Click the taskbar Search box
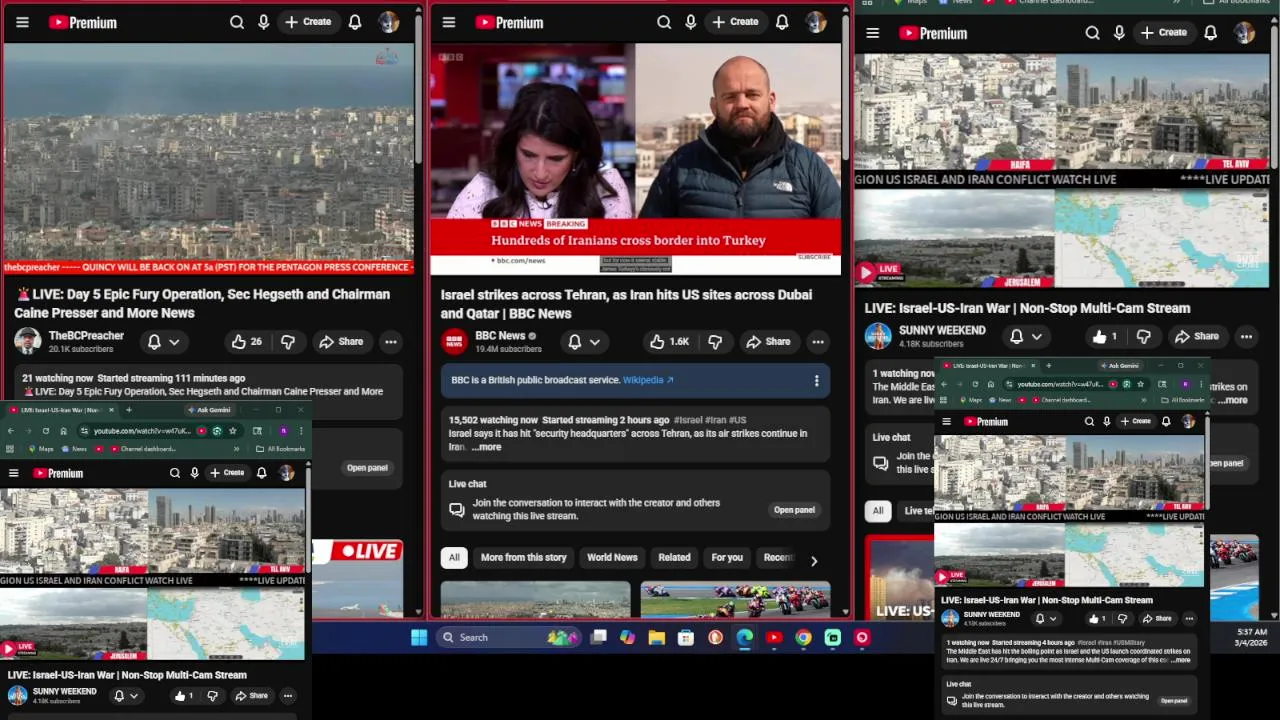 point(508,638)
